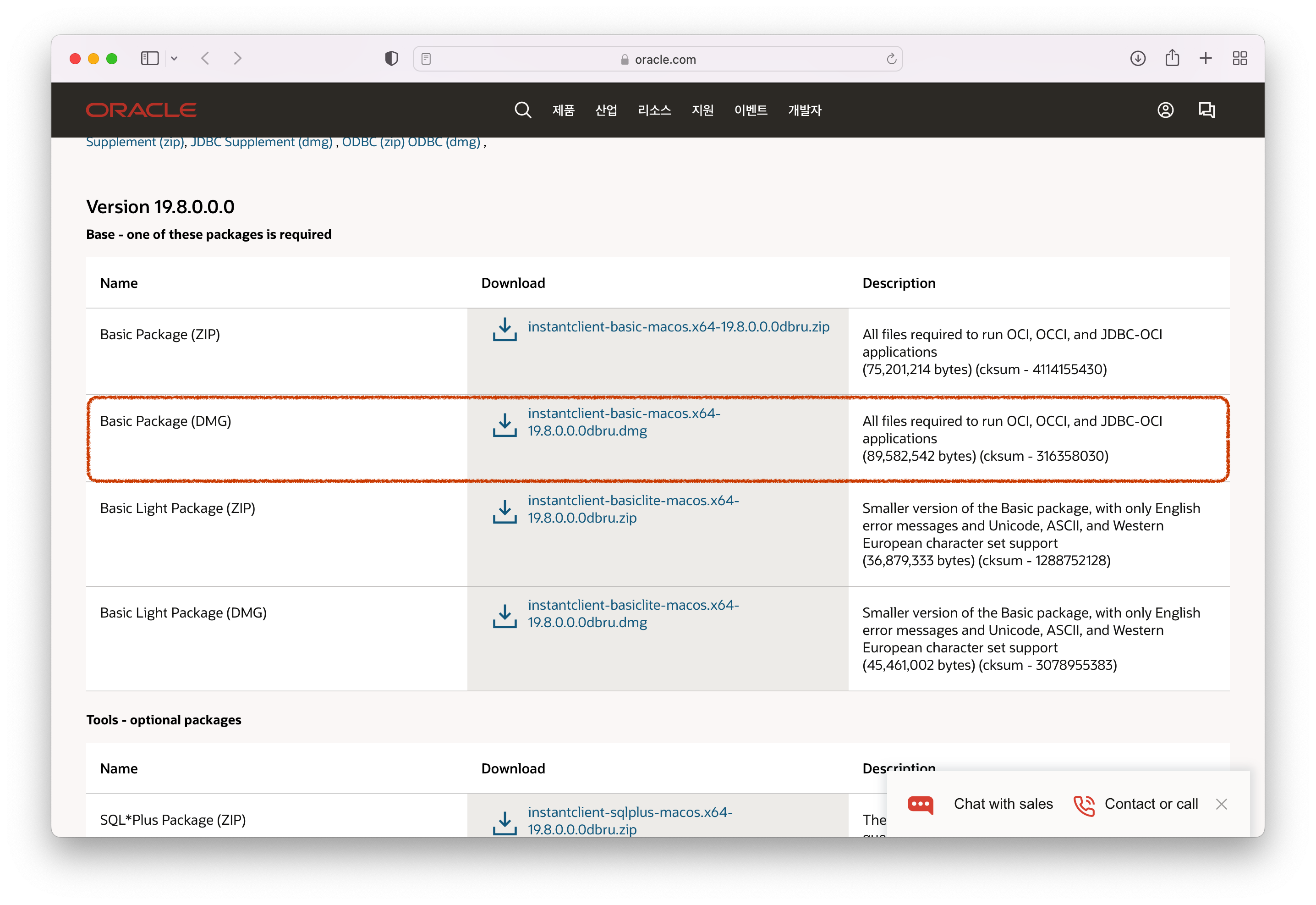The image size is (1316, 905).
Task: Click download icon for SQL*Plus Package (ZIP)
Action: click(x=504, y=823)
